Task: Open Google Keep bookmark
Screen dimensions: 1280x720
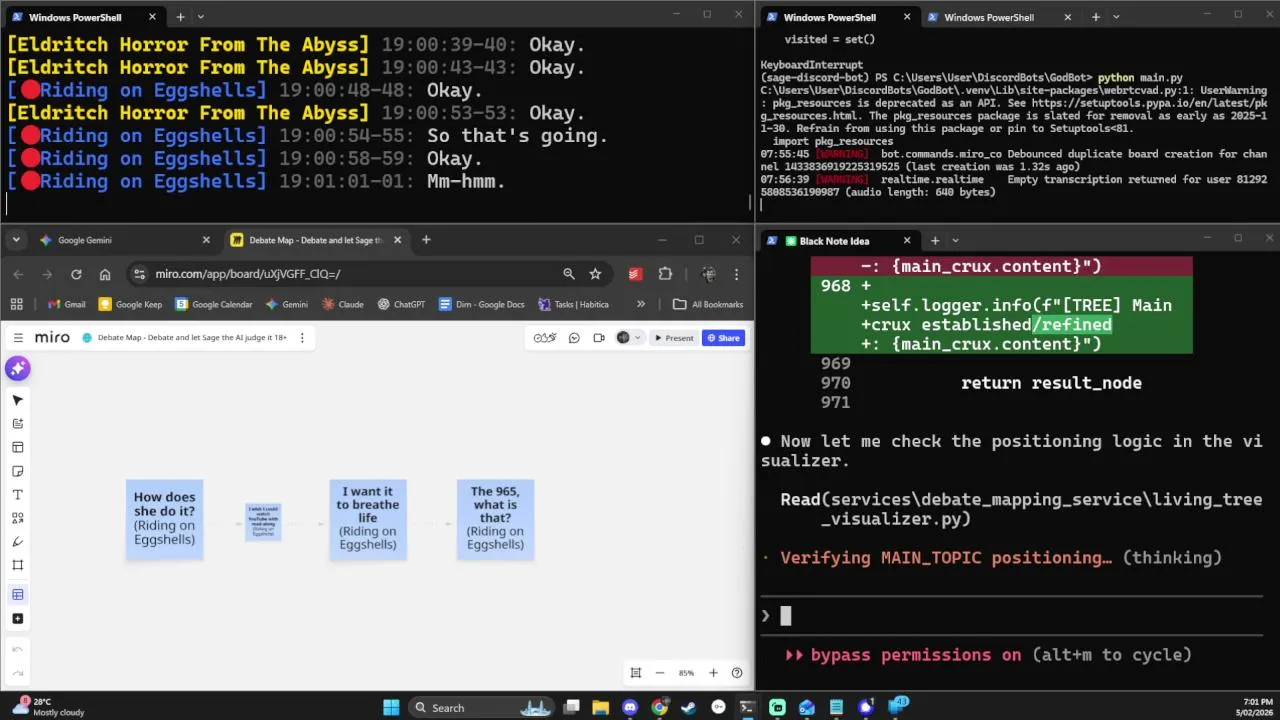Action: point(130,304)
